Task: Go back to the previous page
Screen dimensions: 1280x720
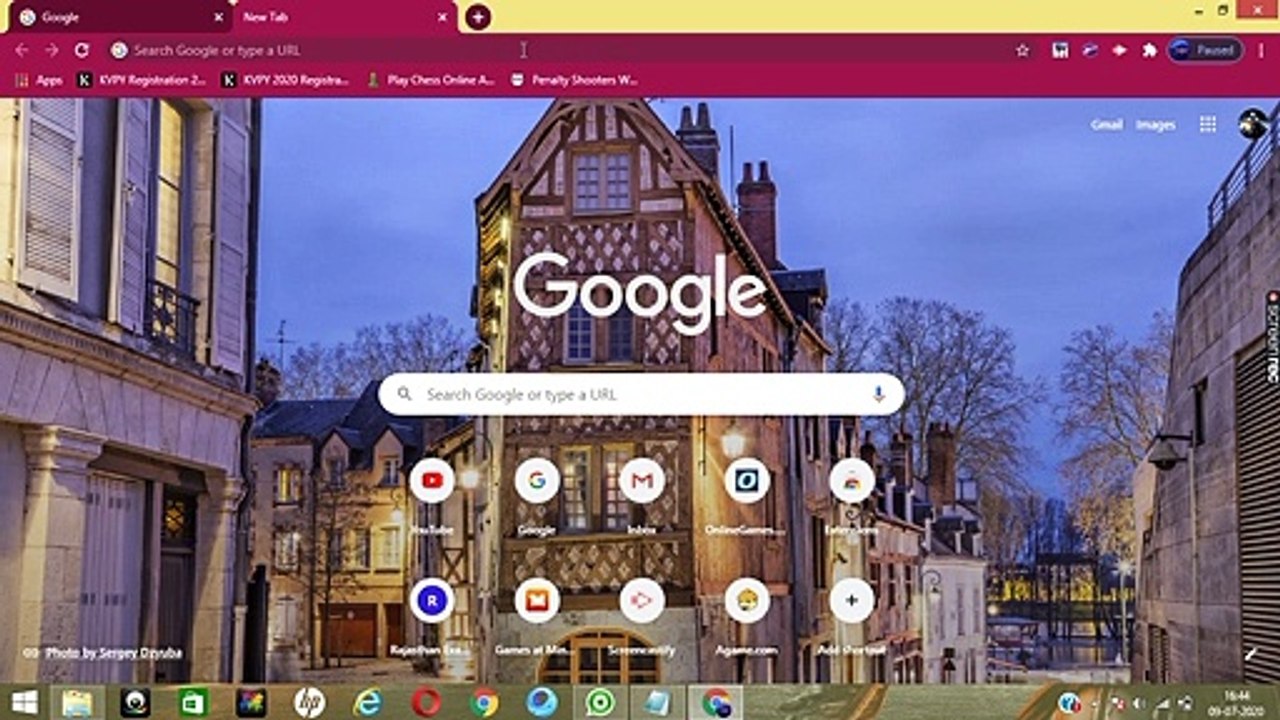Action: pos(22,50)
